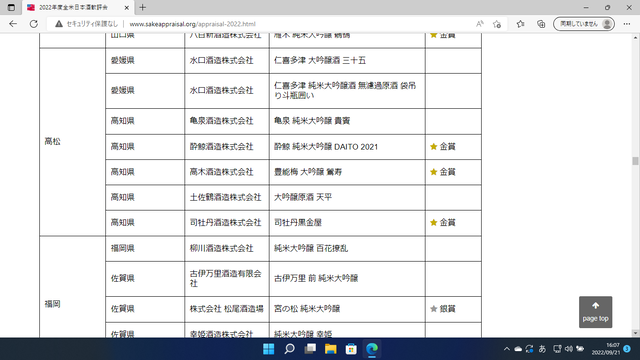The image size is (640, 360).
Task: Click the Japanese IME あ indicator
Action: tap(542, 349)
